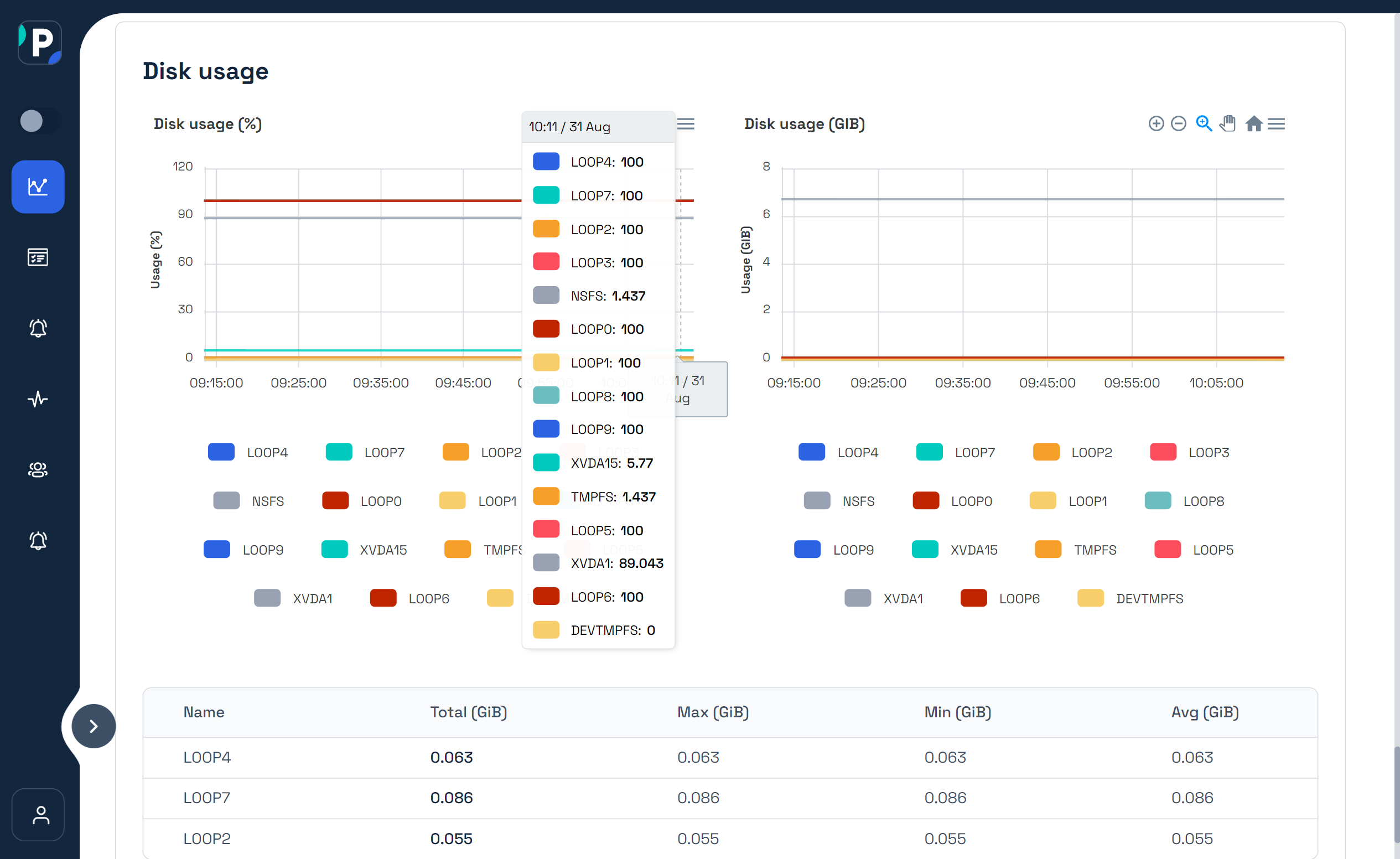The width and height of the screenshot is (1400, 859).
Task: Click the Avg (GiB) column header
Action: coord(1205,712)
